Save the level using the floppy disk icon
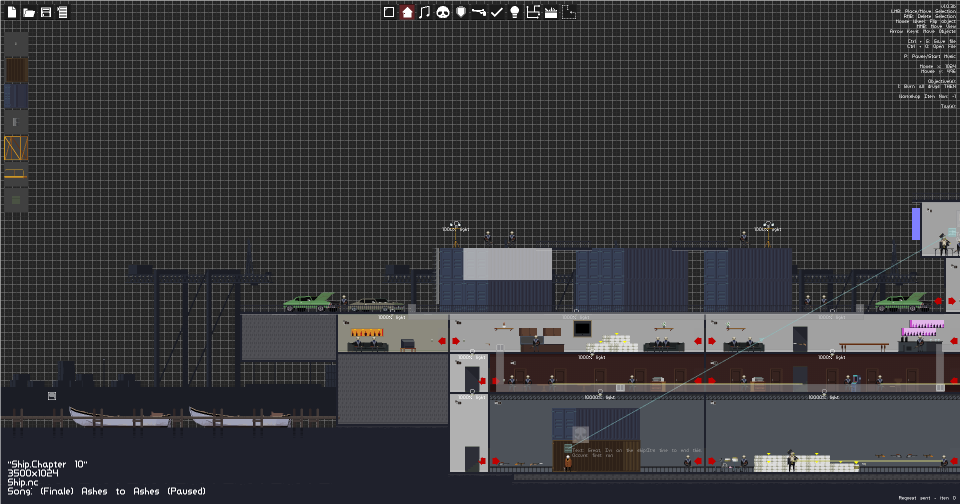 (x=46, y=12)
